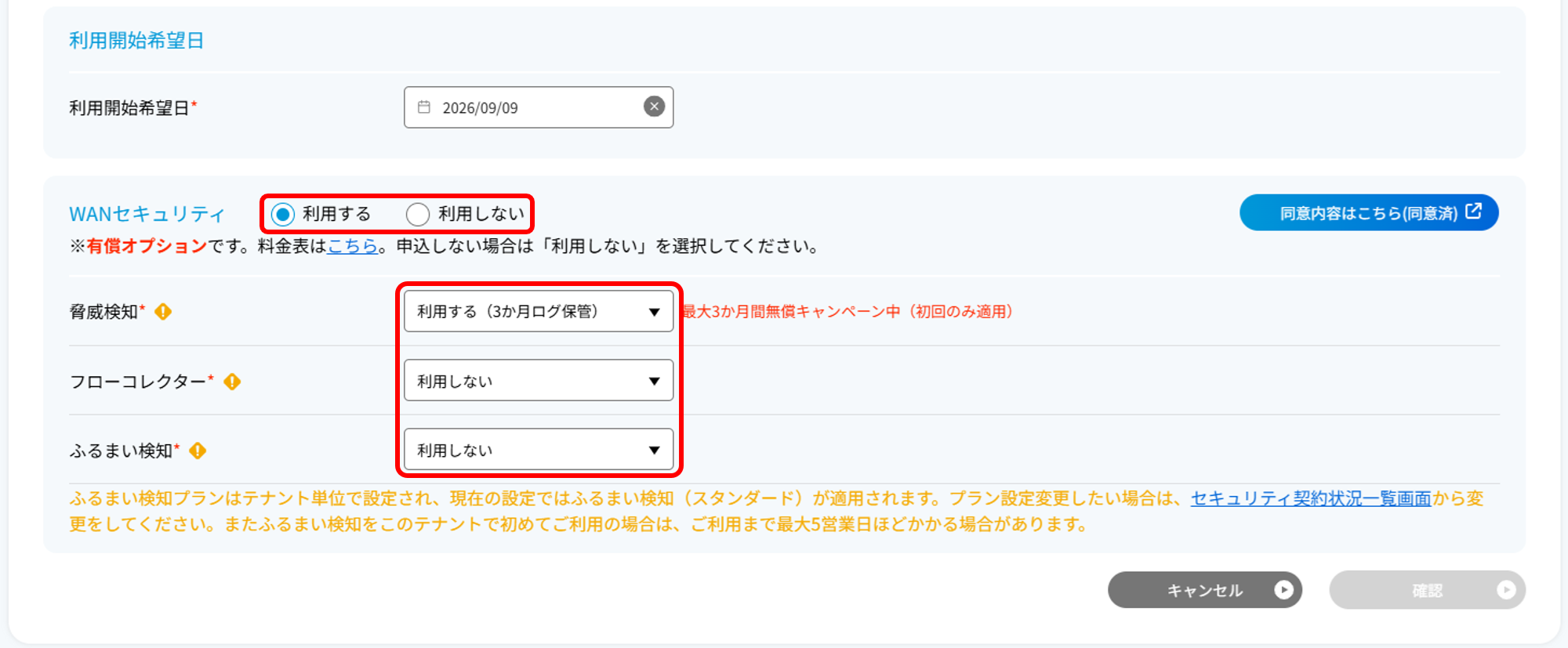Open the 料金表 こちら link
1568x648 pixels.
(x=352, y=246)
